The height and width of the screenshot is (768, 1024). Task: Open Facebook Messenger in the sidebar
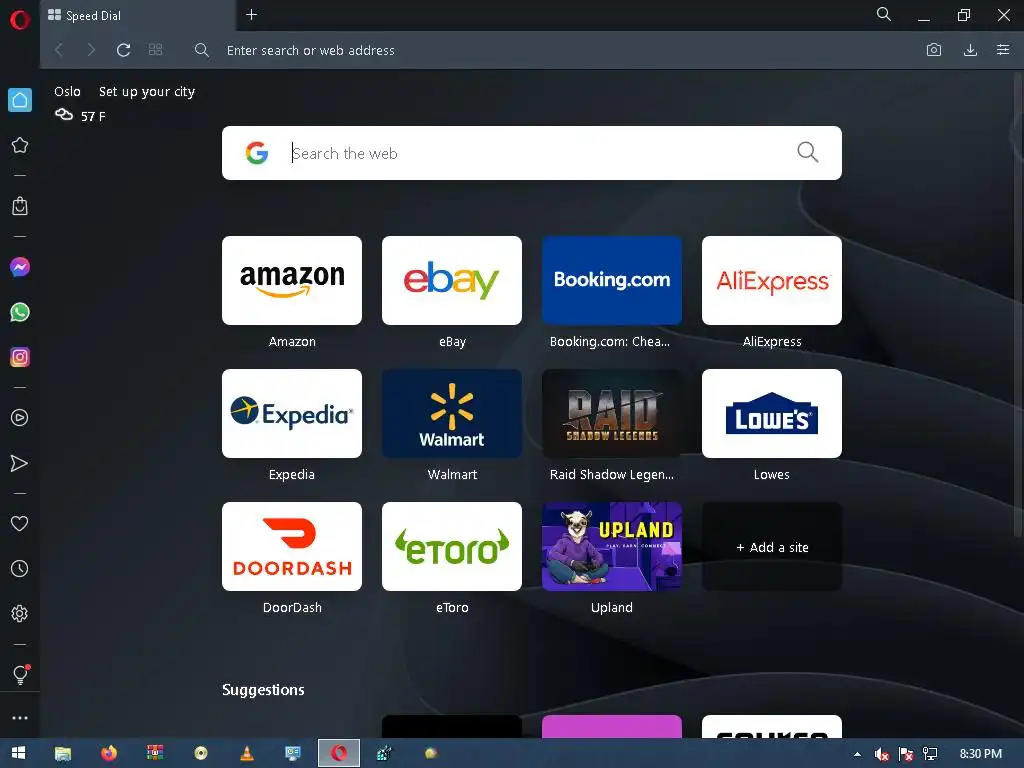[x=20, y=267]
